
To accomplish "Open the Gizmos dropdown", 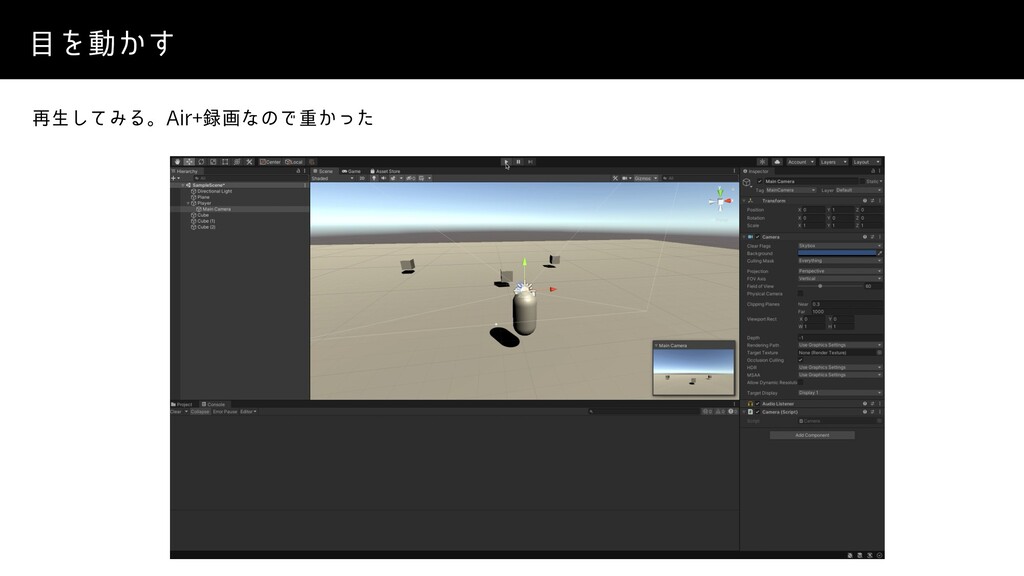I will 645,178.
